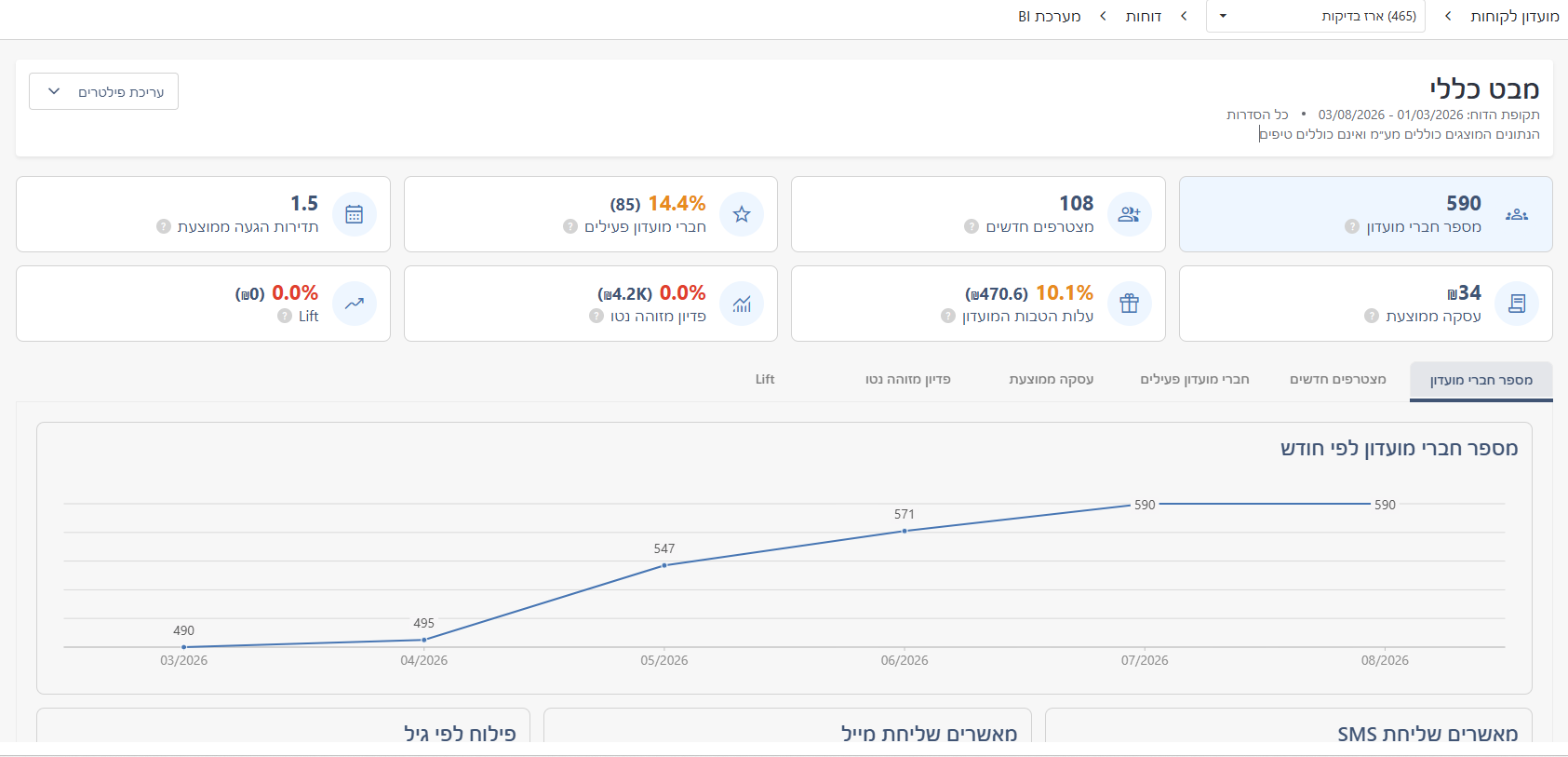This screenshot has height=757, width=1568.
Task: Open help tooltip next to Lift card
Action: 285,316
